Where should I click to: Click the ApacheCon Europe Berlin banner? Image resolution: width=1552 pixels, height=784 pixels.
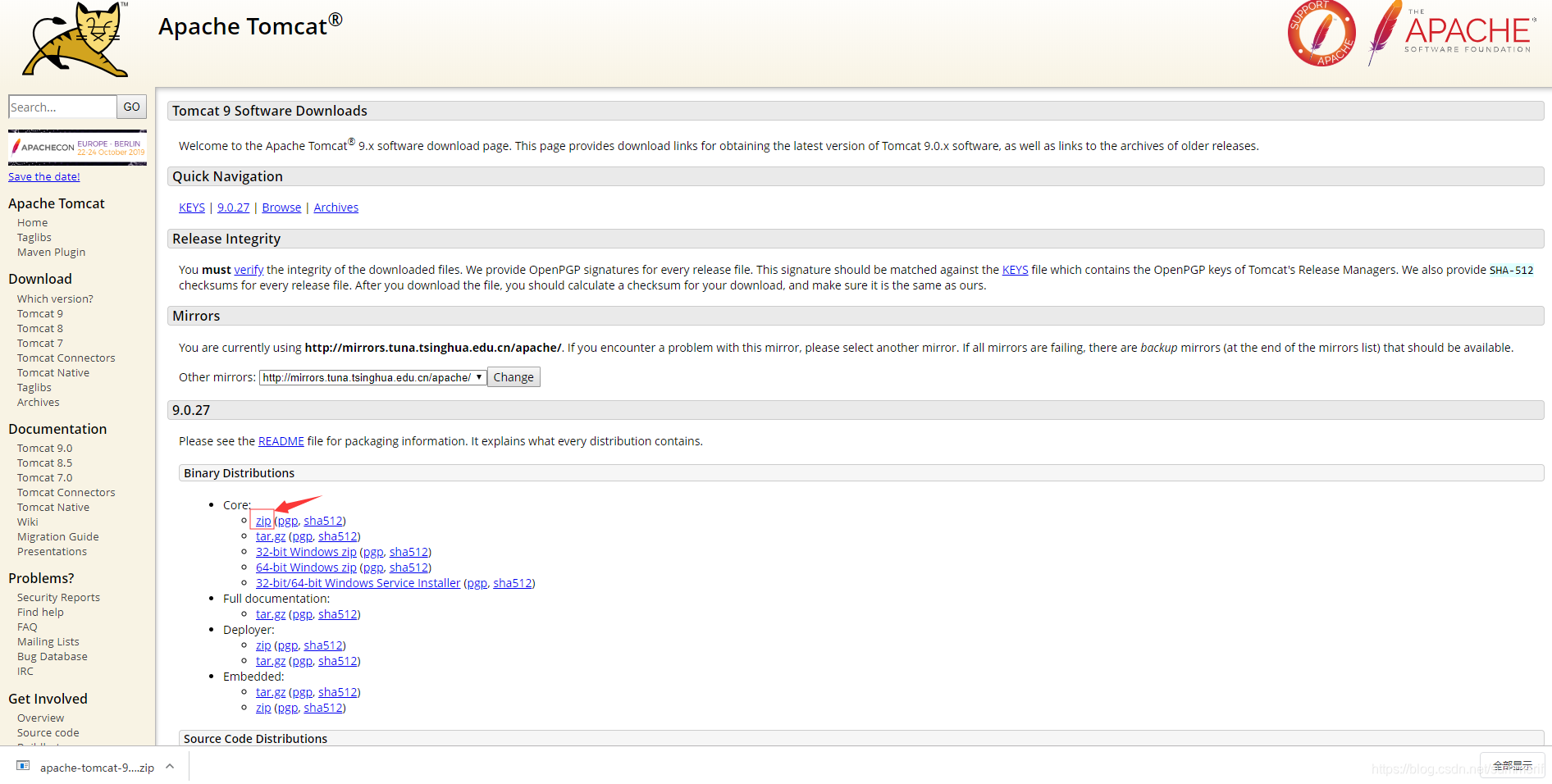(x=77, y=148)
